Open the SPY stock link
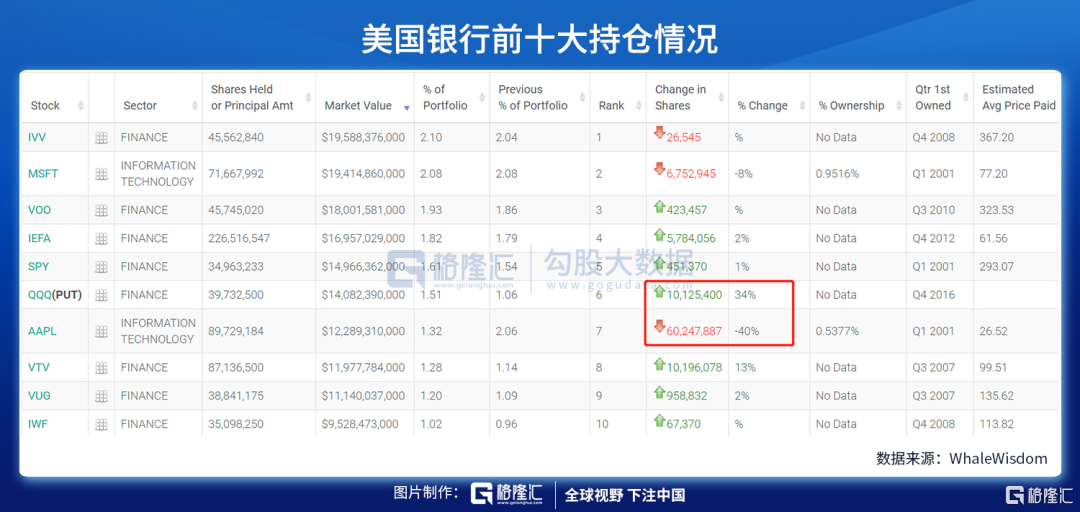This screenshot has height=512, width=1080. coord(39,267)
